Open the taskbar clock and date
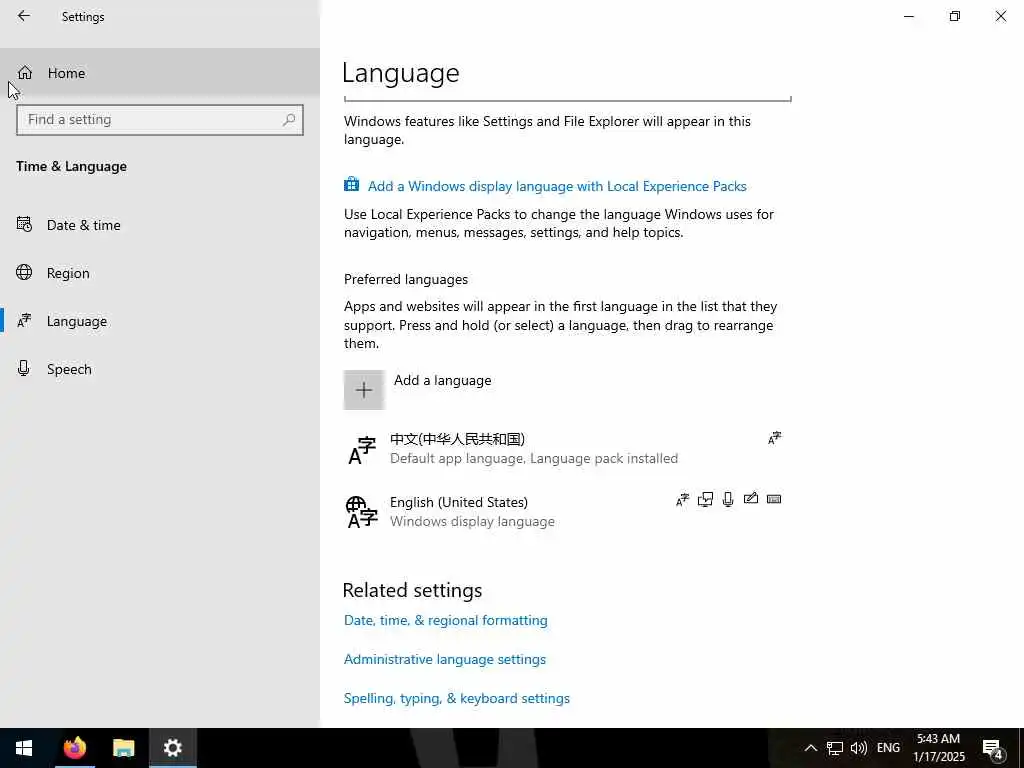The image size is (1024, 768). tap(938, 748)
